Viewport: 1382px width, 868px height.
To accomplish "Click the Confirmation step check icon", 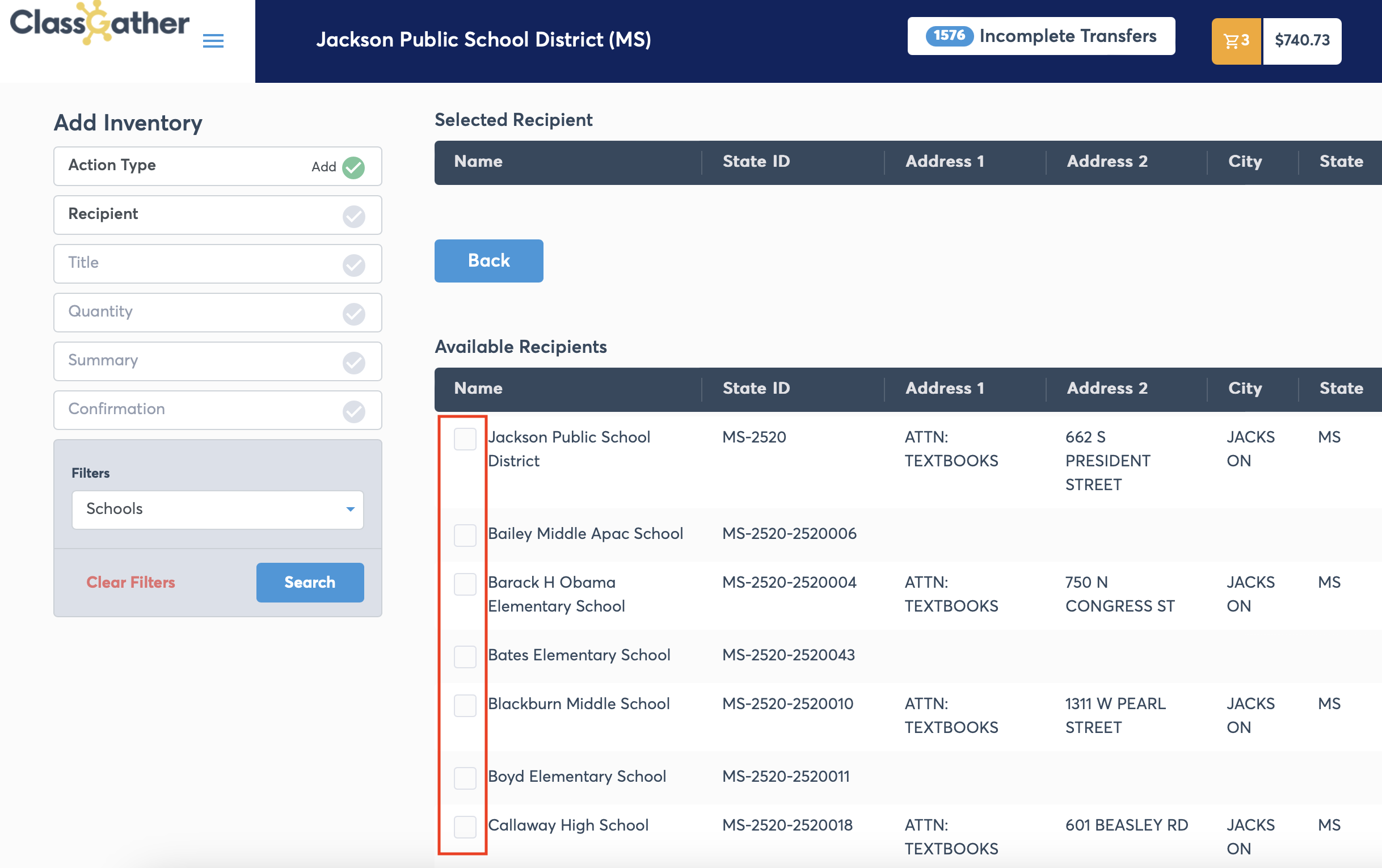I will click(x=353, y=411).
